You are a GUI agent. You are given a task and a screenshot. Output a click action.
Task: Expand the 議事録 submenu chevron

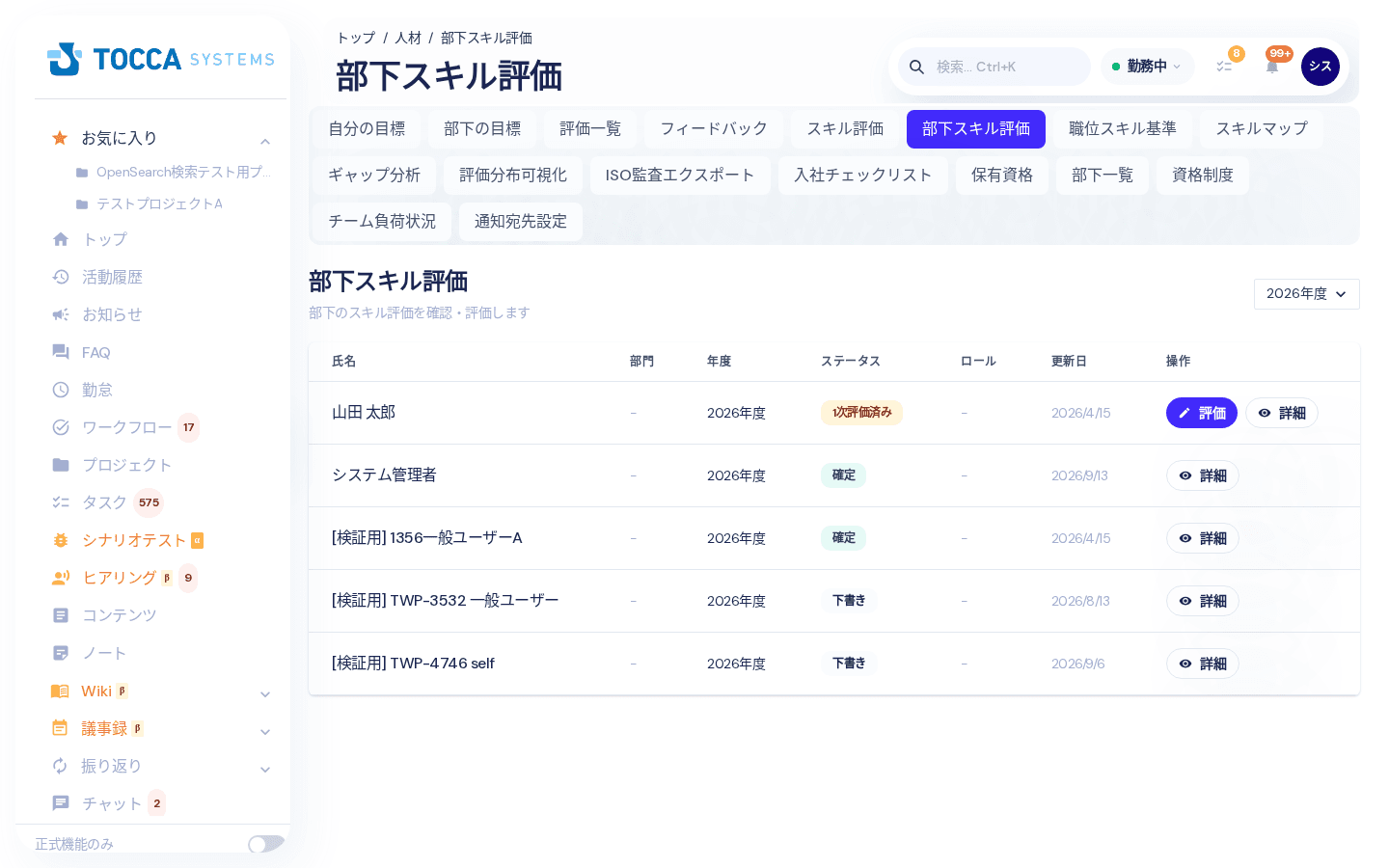(x=265, y=731)
